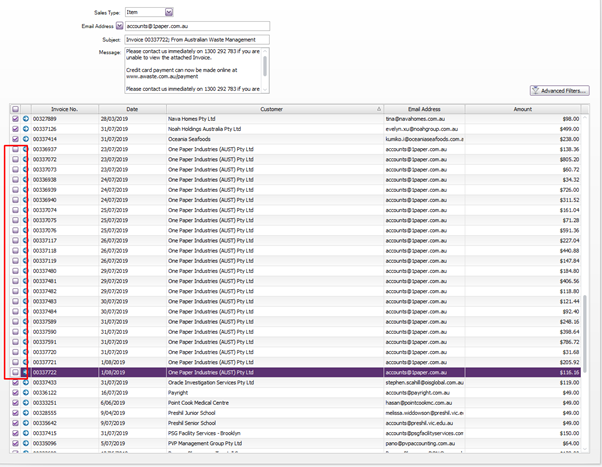The height and width of the screenshot is (467, 602).
Task: Toggle the select-all checkbox in table header
Action: coord(15,109)
